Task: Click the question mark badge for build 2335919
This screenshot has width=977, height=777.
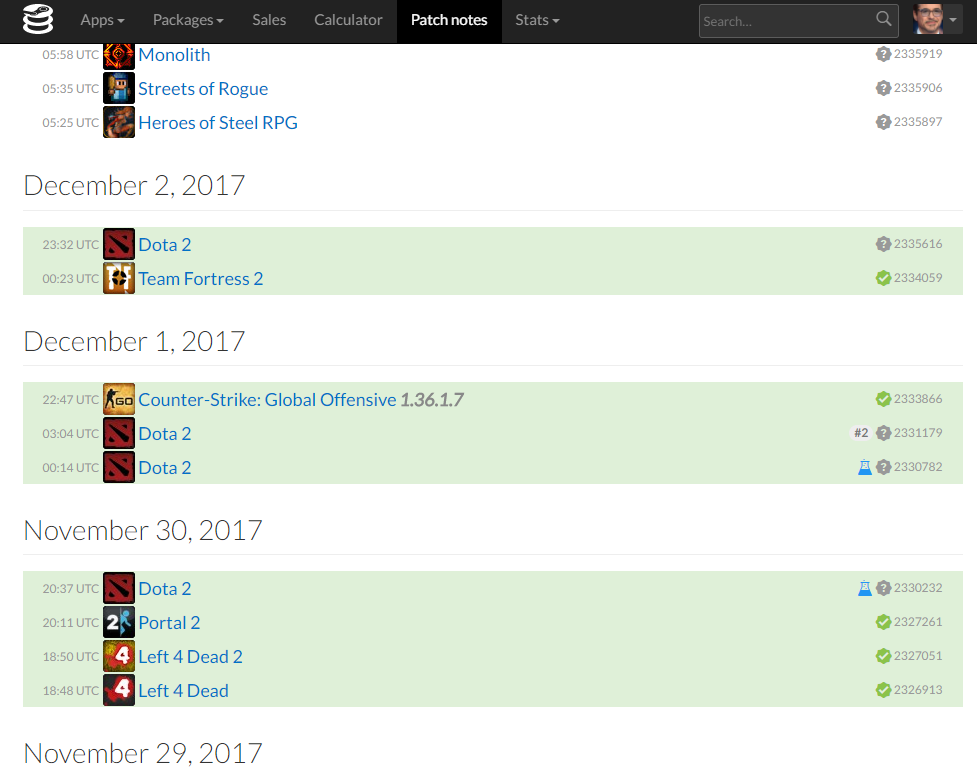Action: coord(883,54)
